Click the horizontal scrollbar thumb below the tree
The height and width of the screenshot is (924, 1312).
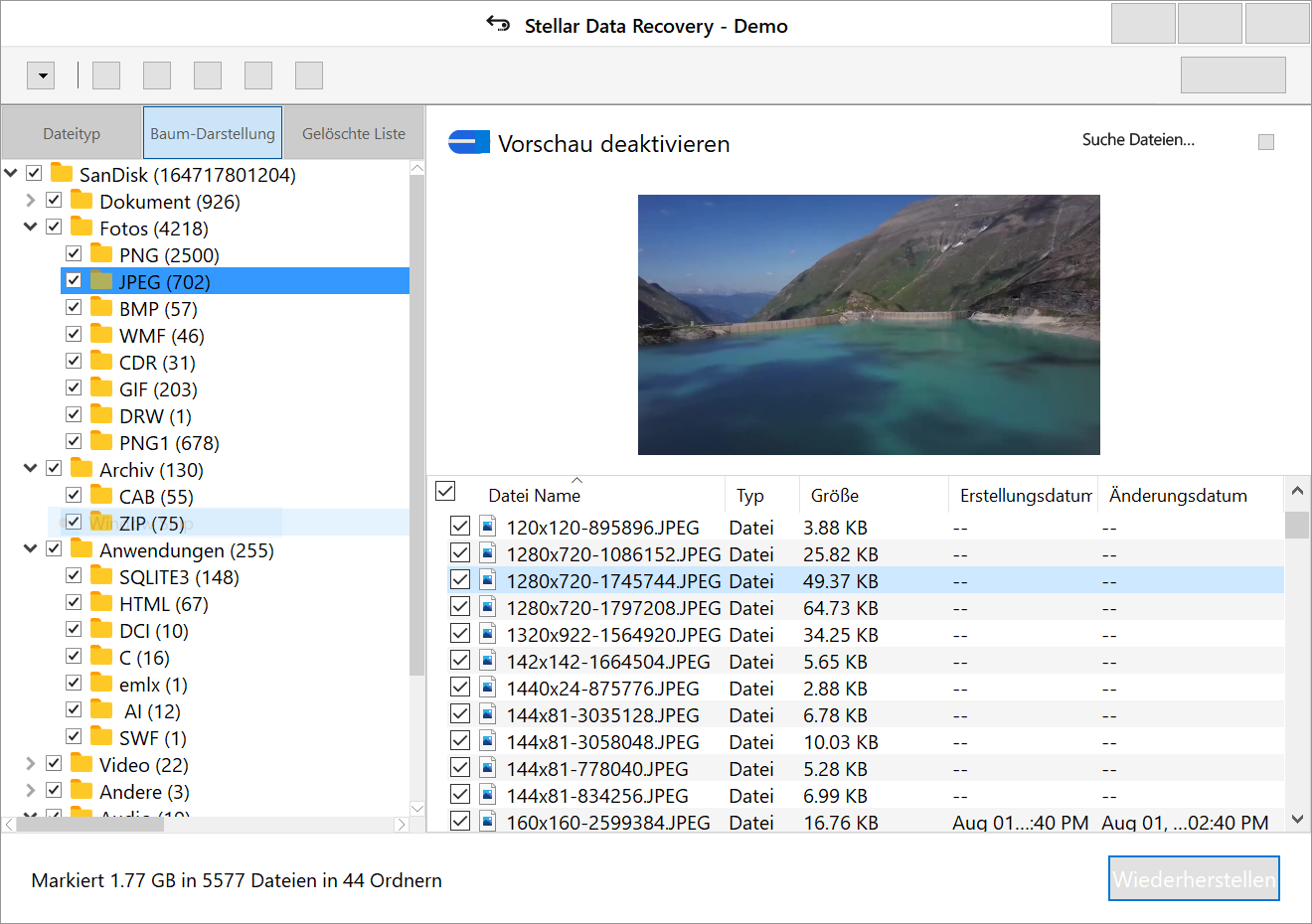click(x=90, y=824)
